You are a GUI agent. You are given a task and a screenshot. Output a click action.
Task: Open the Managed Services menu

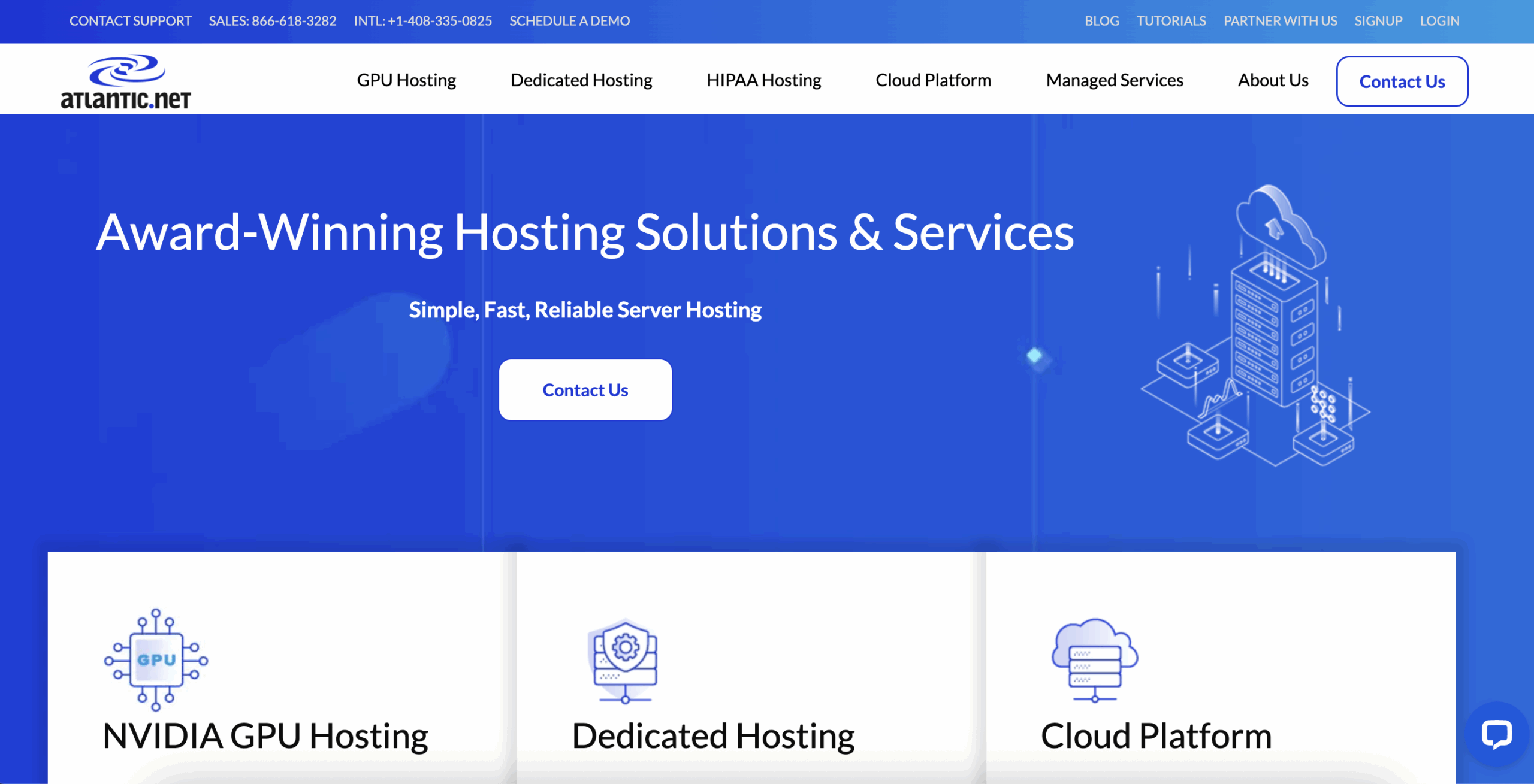(1115, 80)
